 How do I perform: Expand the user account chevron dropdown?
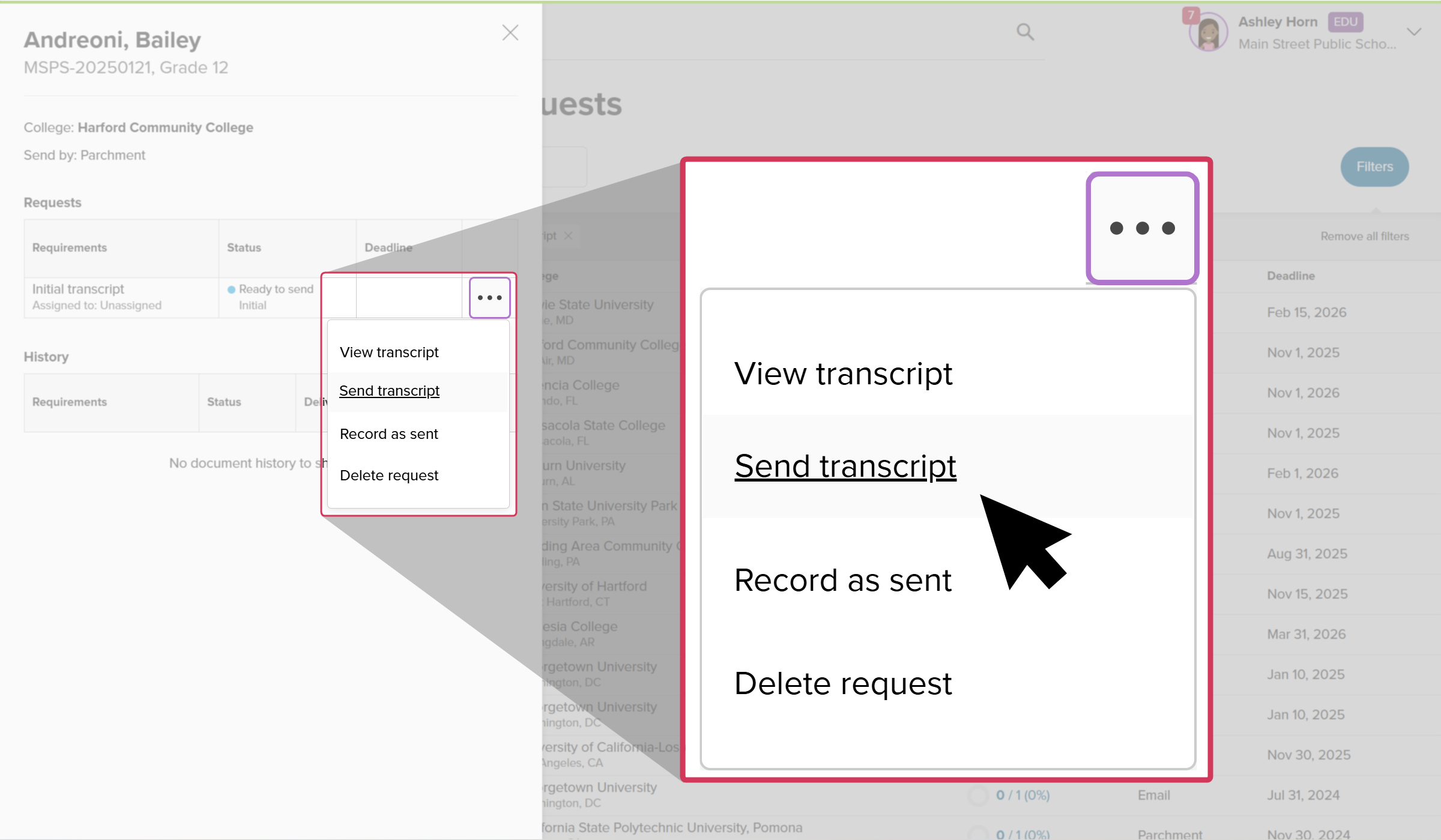point(1414,32)
